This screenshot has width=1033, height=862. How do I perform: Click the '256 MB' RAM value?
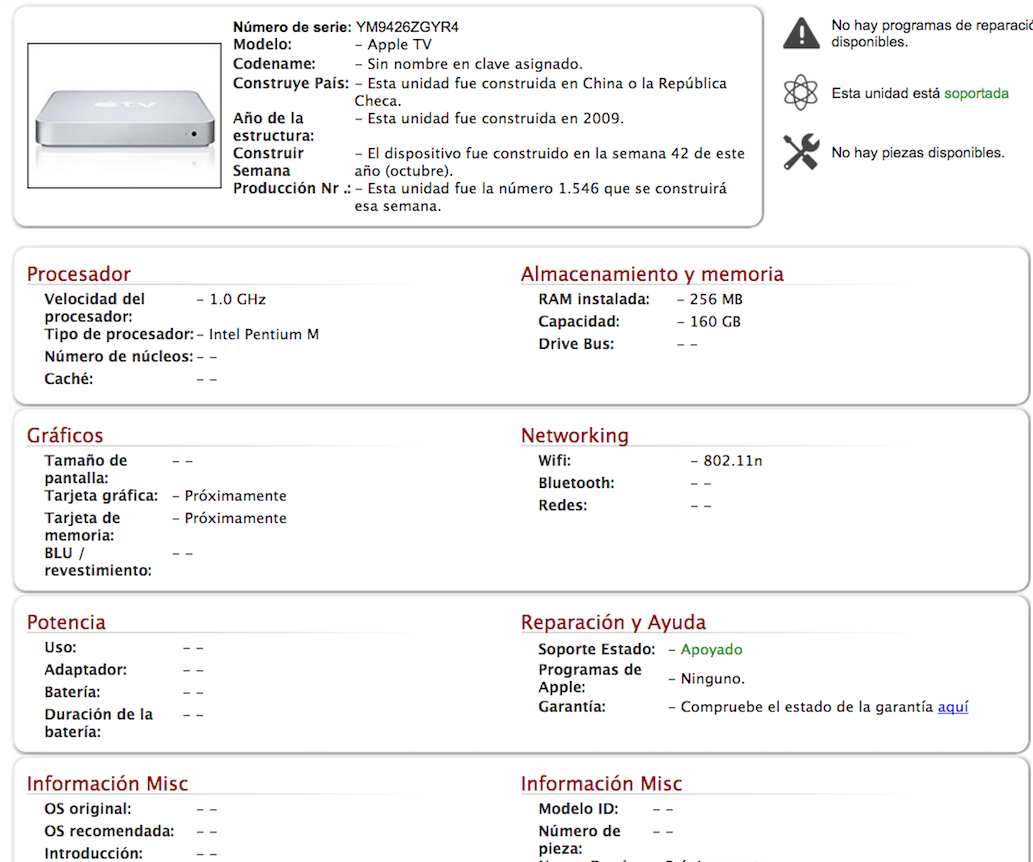(x=716, y=300)
